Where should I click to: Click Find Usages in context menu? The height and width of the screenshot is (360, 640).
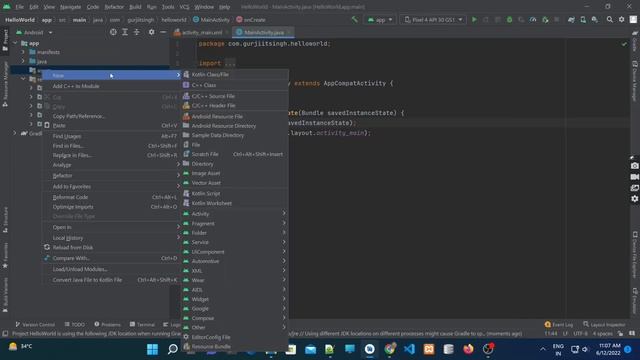tap(111, 136)
